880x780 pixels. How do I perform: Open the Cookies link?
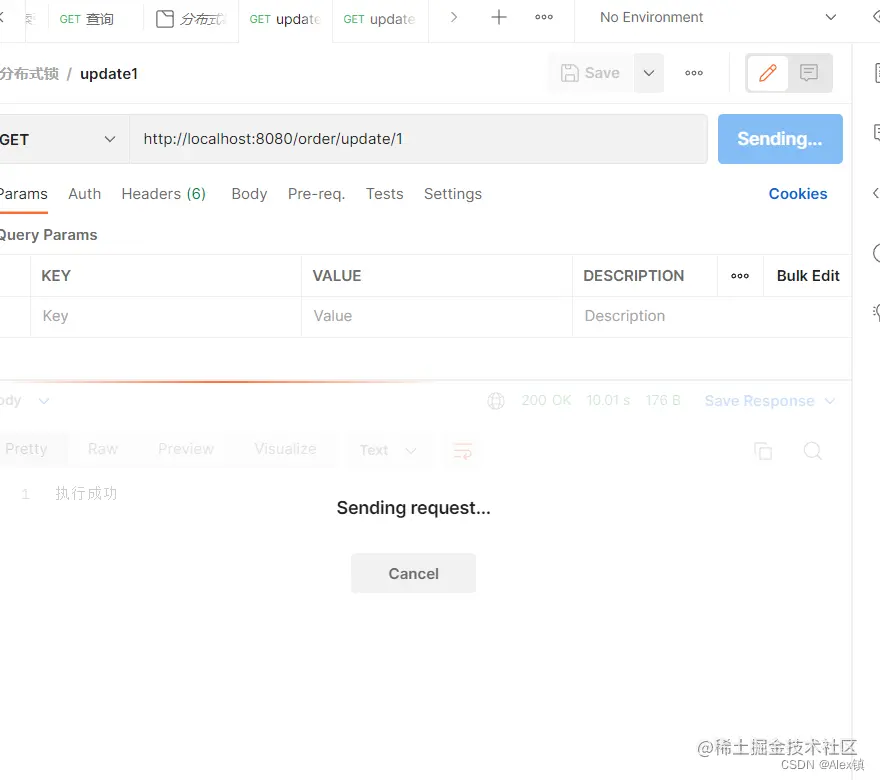[x=798, y=194]
